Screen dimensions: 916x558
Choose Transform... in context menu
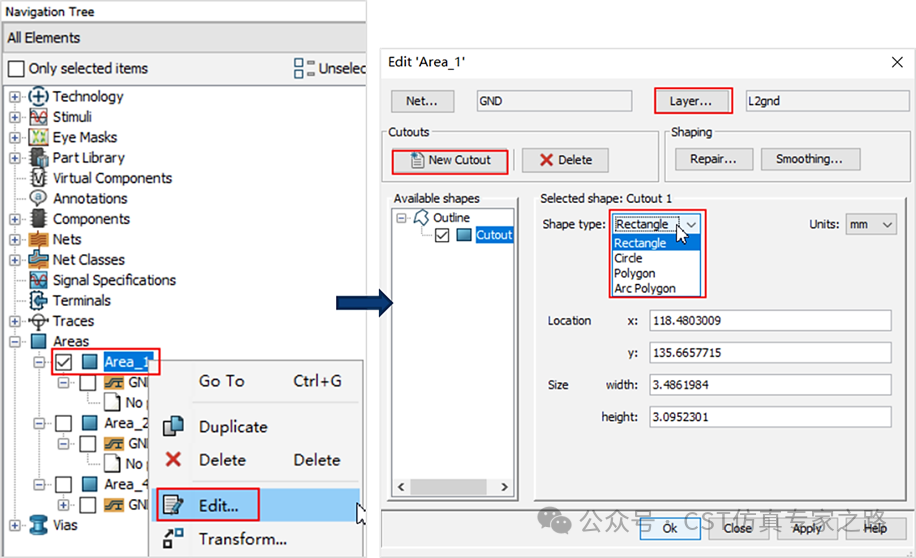(242, 539)
